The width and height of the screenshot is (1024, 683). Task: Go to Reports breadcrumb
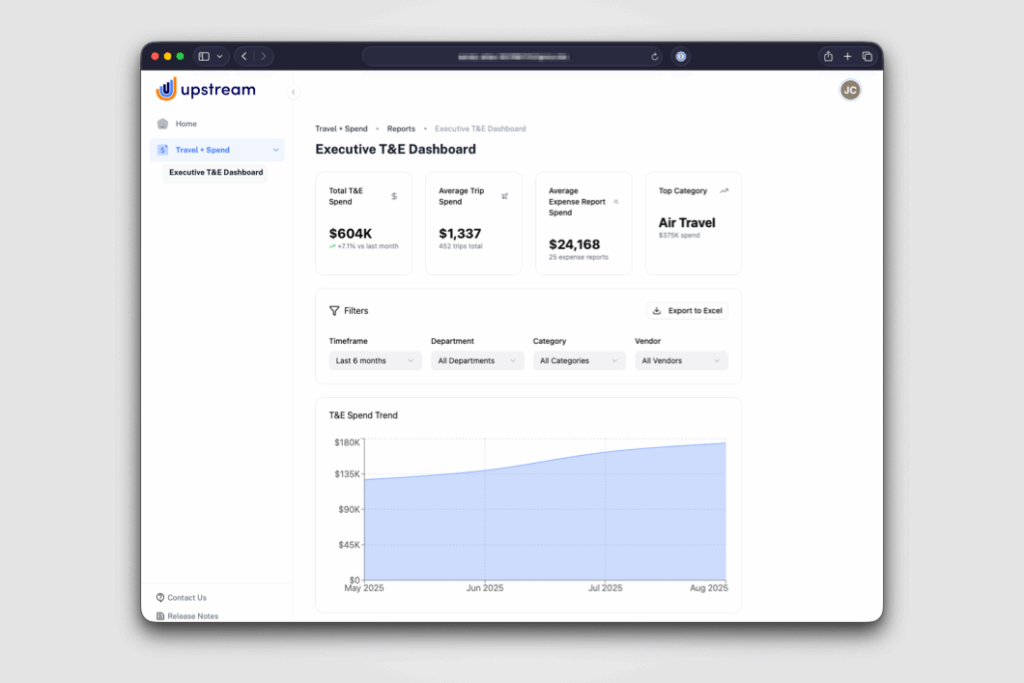401,129
